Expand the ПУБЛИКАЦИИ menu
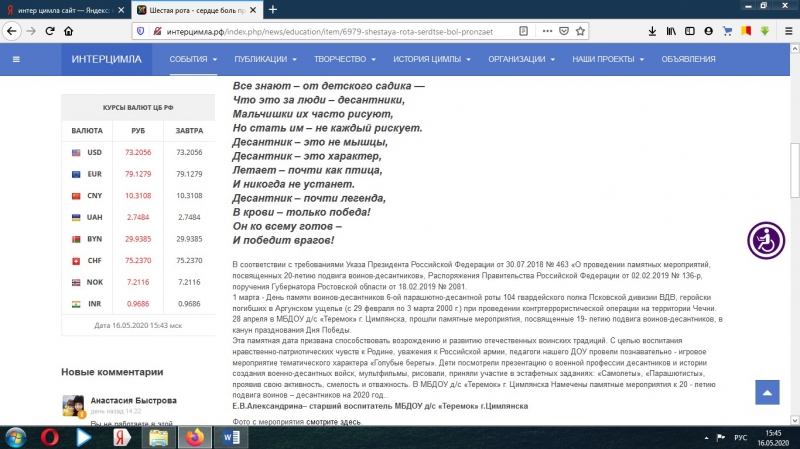Screen dimensions: 800x449 tap(265, 59)
